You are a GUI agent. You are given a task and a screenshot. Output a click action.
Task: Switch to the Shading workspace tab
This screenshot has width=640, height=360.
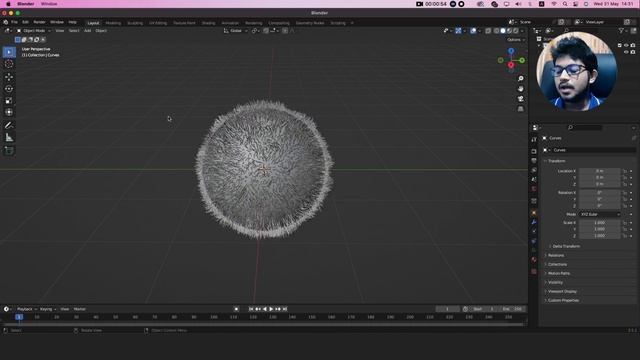[208, 23]
